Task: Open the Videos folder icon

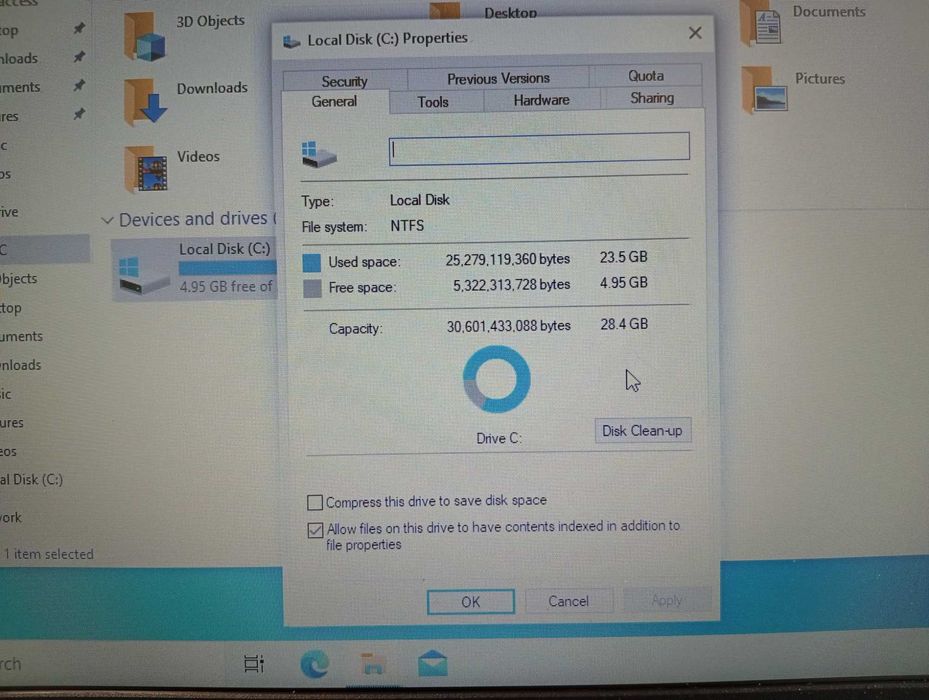Action: pyautogui.click(x=146, y=169)
